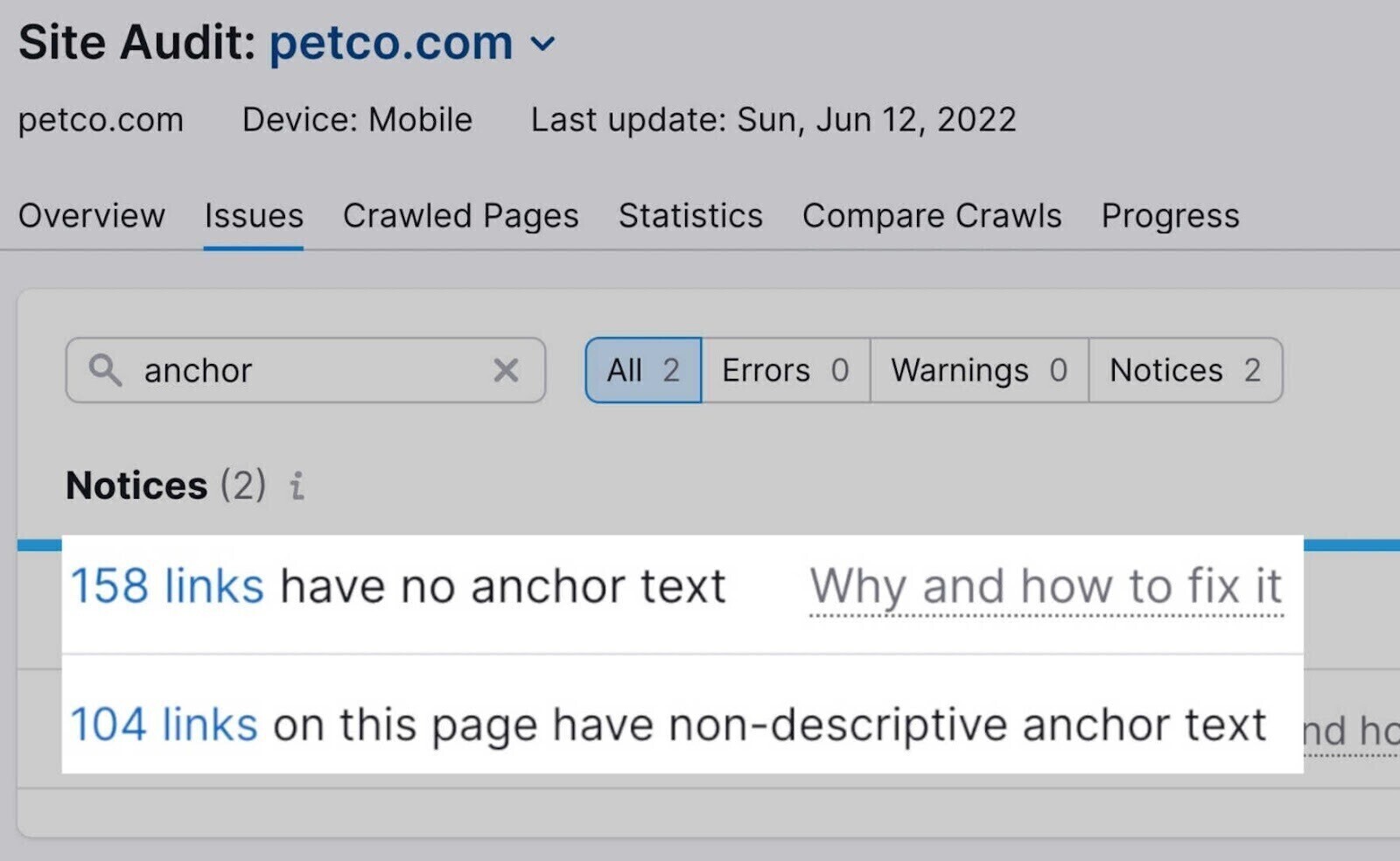Image resolution: width=1400 pixels, height=861 pixels.
Task: Focus the issue search field containing anchor
Action: [306, 370]
